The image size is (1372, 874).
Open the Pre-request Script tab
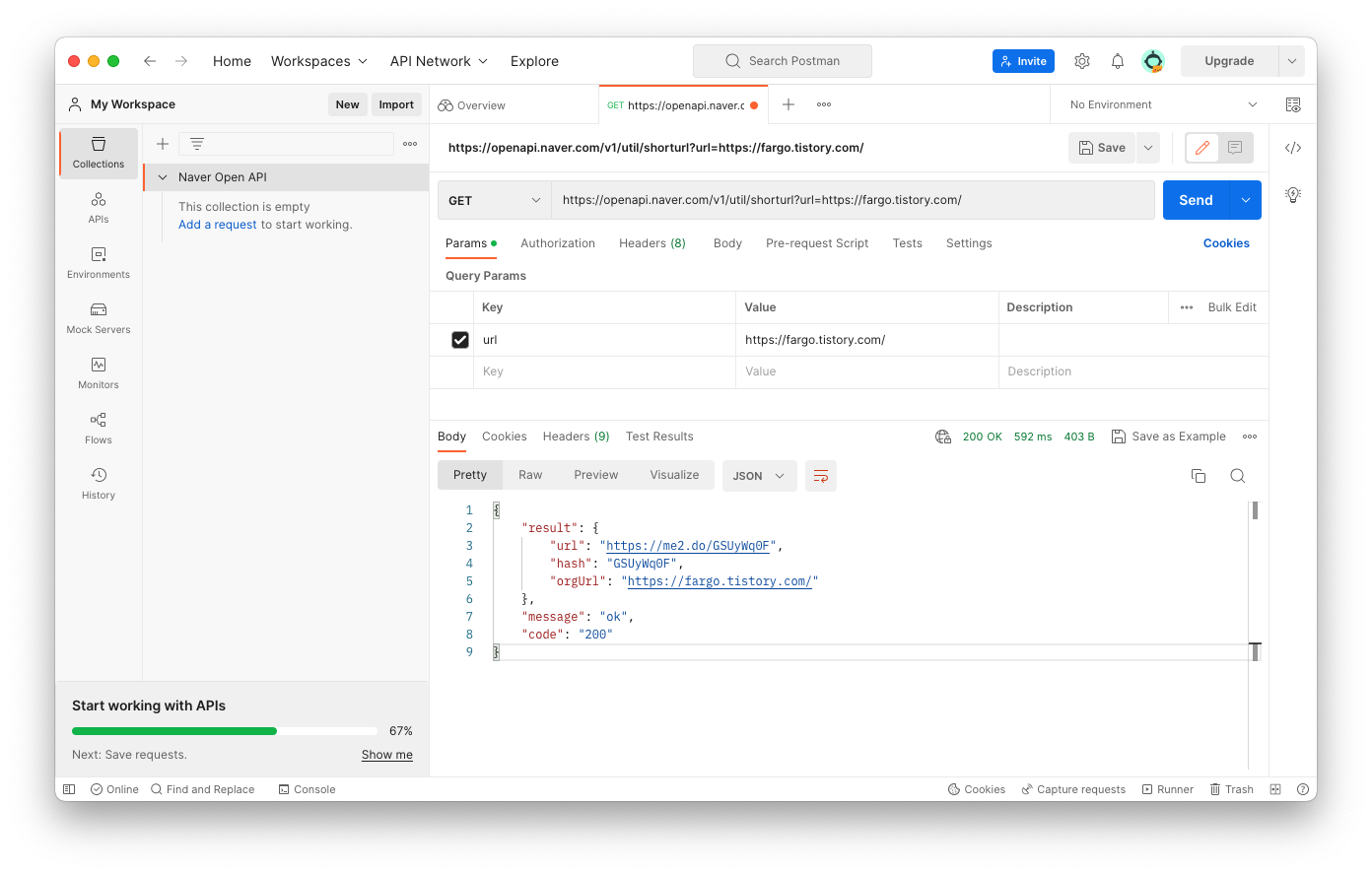click(x=817, y=243)
